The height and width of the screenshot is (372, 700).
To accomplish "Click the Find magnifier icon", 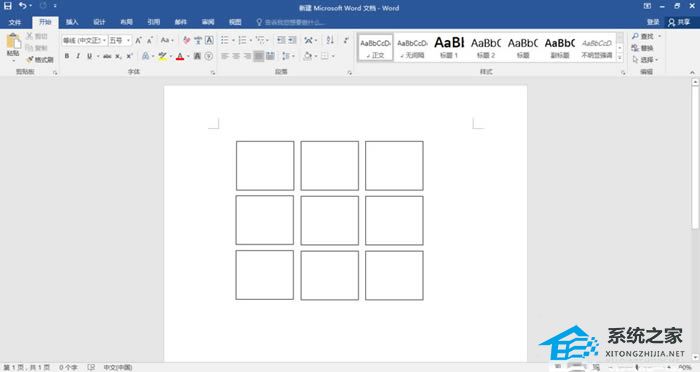I will (635, 36).
